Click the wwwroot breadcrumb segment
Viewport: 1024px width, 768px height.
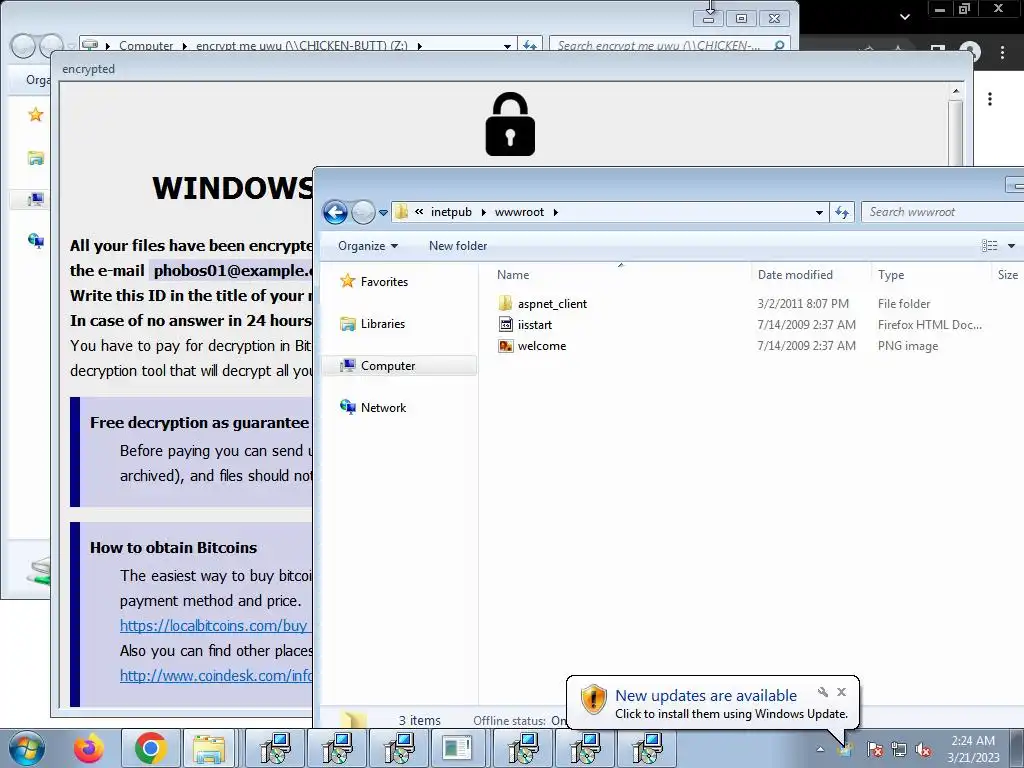pos(519,212)
